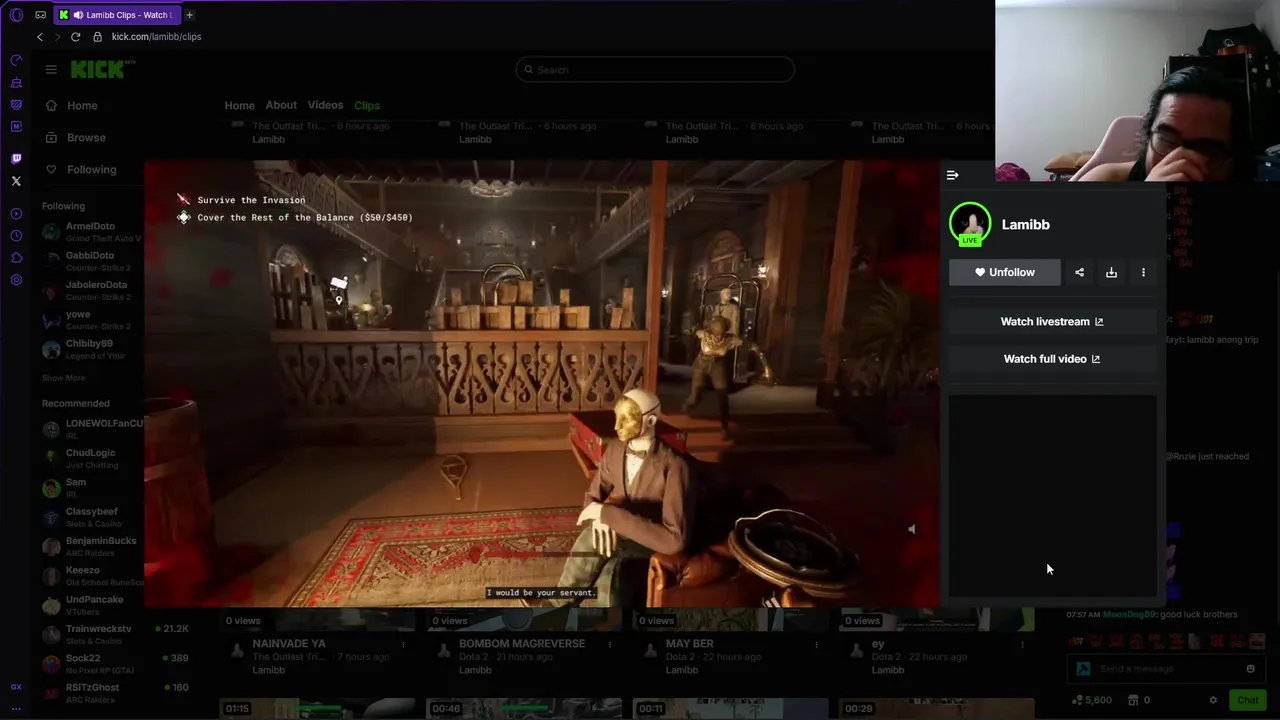Open GX Control in the Opera sidebar
The image size is (1280, 720).
pyautogui.click(x=16, y=61)
